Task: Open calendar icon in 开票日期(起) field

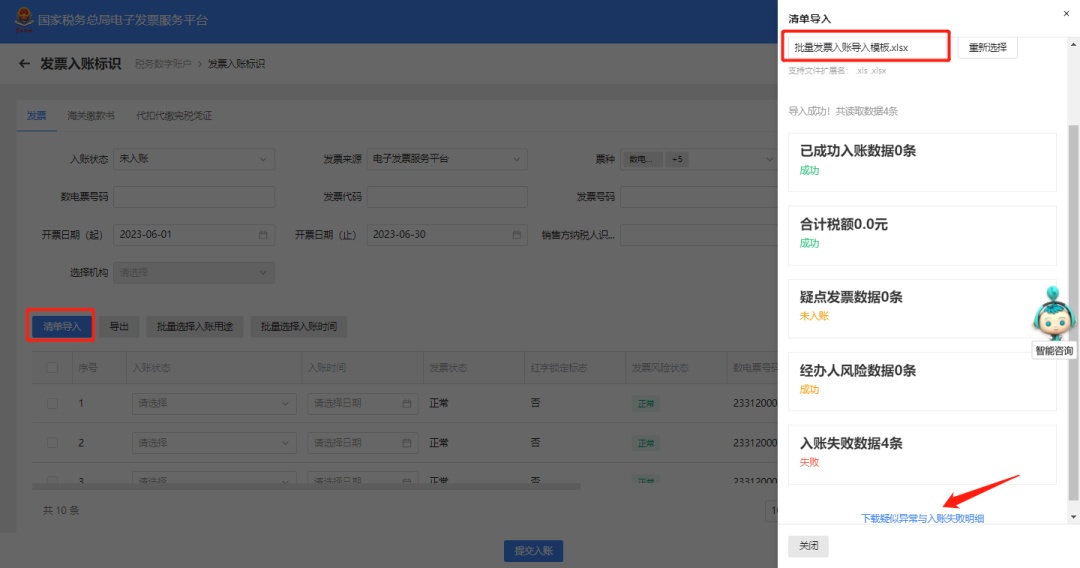Action: tap(263, 235)
